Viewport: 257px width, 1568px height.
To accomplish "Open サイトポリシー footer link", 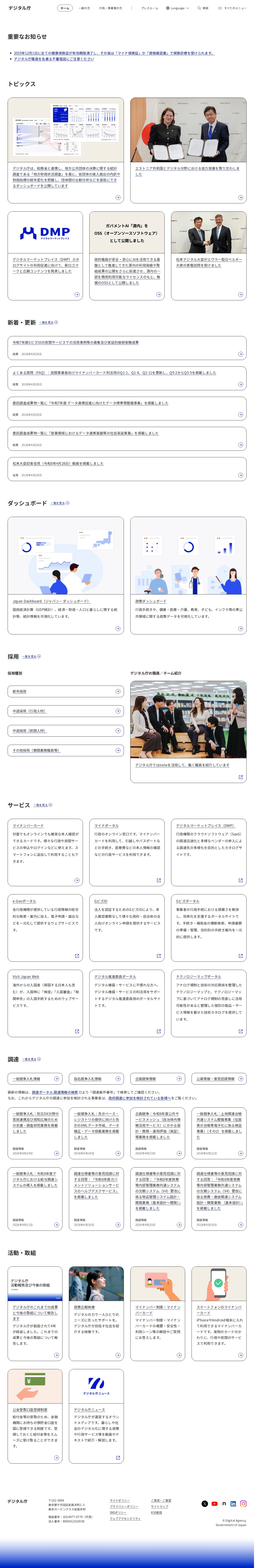I will click(x=120, y=1500).
